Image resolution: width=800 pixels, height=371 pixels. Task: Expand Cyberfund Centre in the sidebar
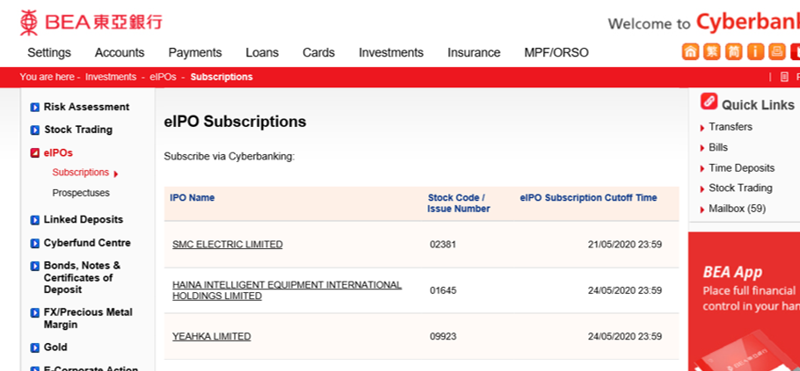point(87,243)
